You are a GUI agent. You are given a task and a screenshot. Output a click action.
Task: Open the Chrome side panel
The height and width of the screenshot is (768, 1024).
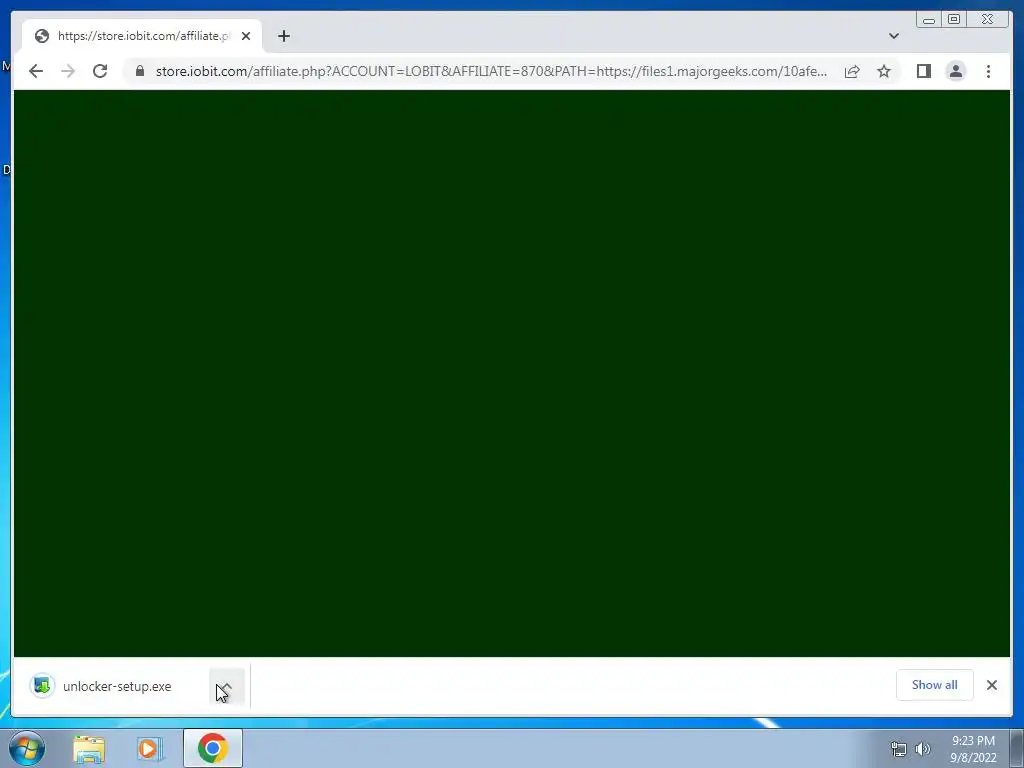pos(923,71)
